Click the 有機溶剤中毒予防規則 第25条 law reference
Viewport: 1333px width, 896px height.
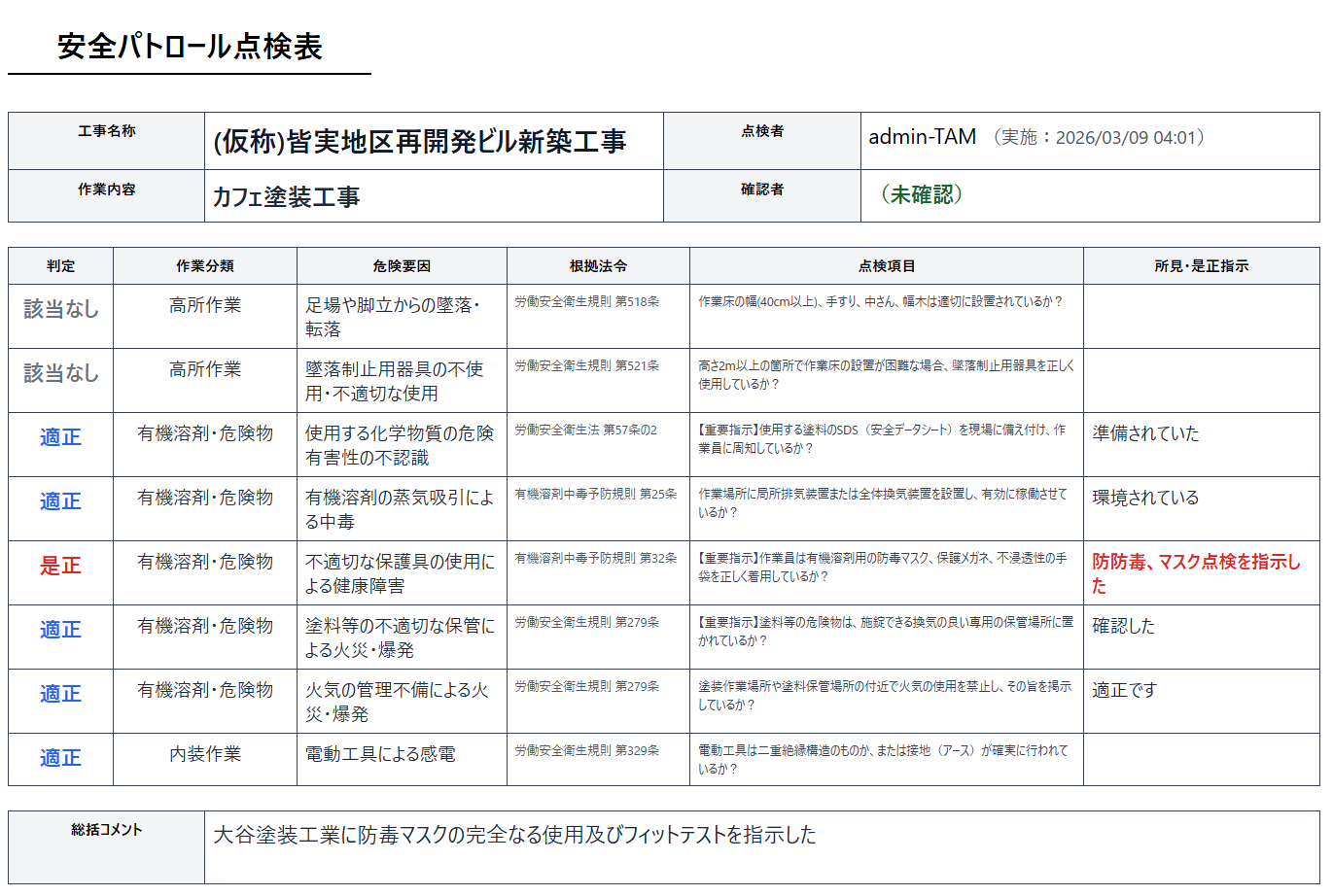596,495
